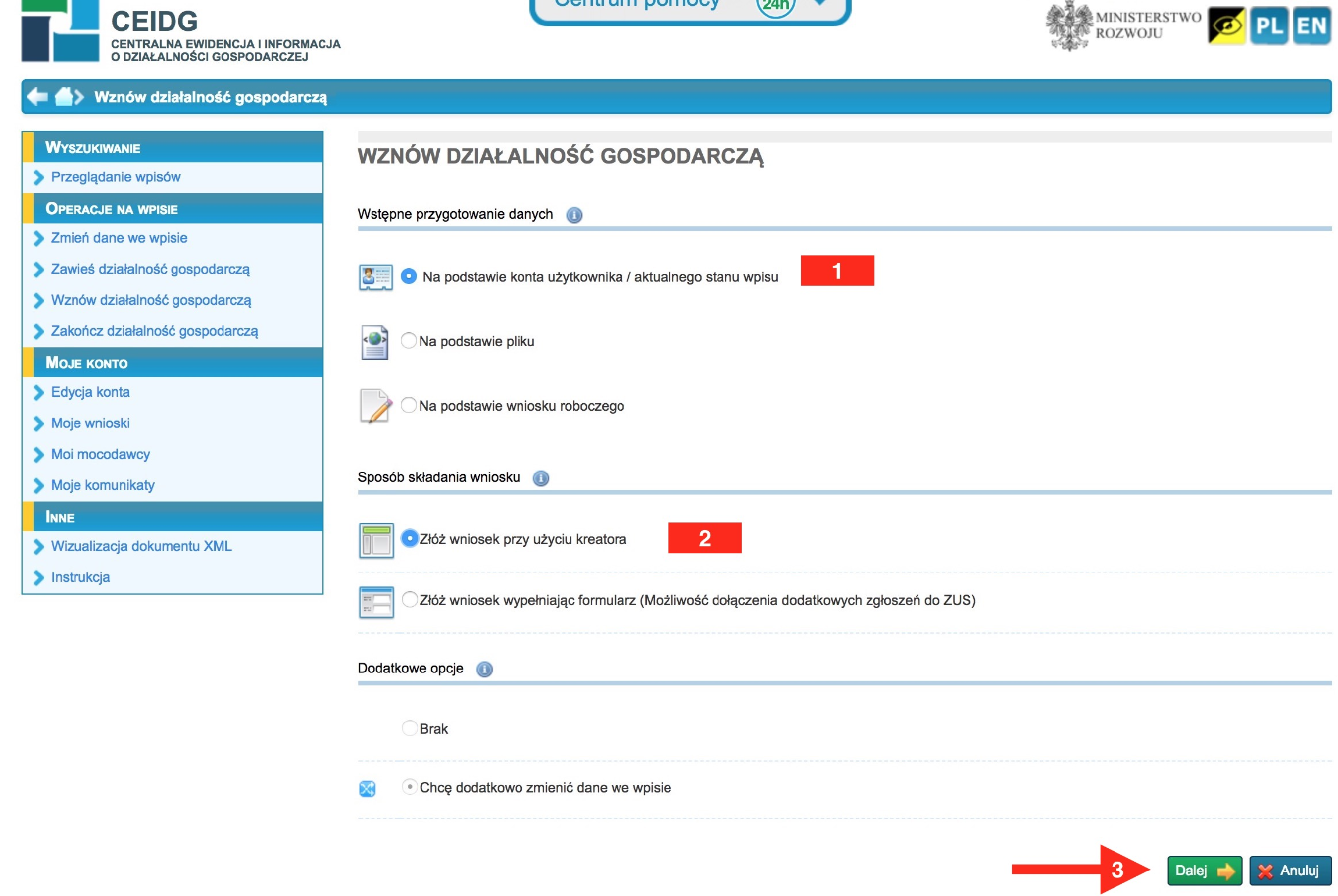This screenshot has height=896, width=1338.
Task: Click the blue change-data icon near Chcę dodatkowo
Action: pyautogui.click(x=367, y=789)
